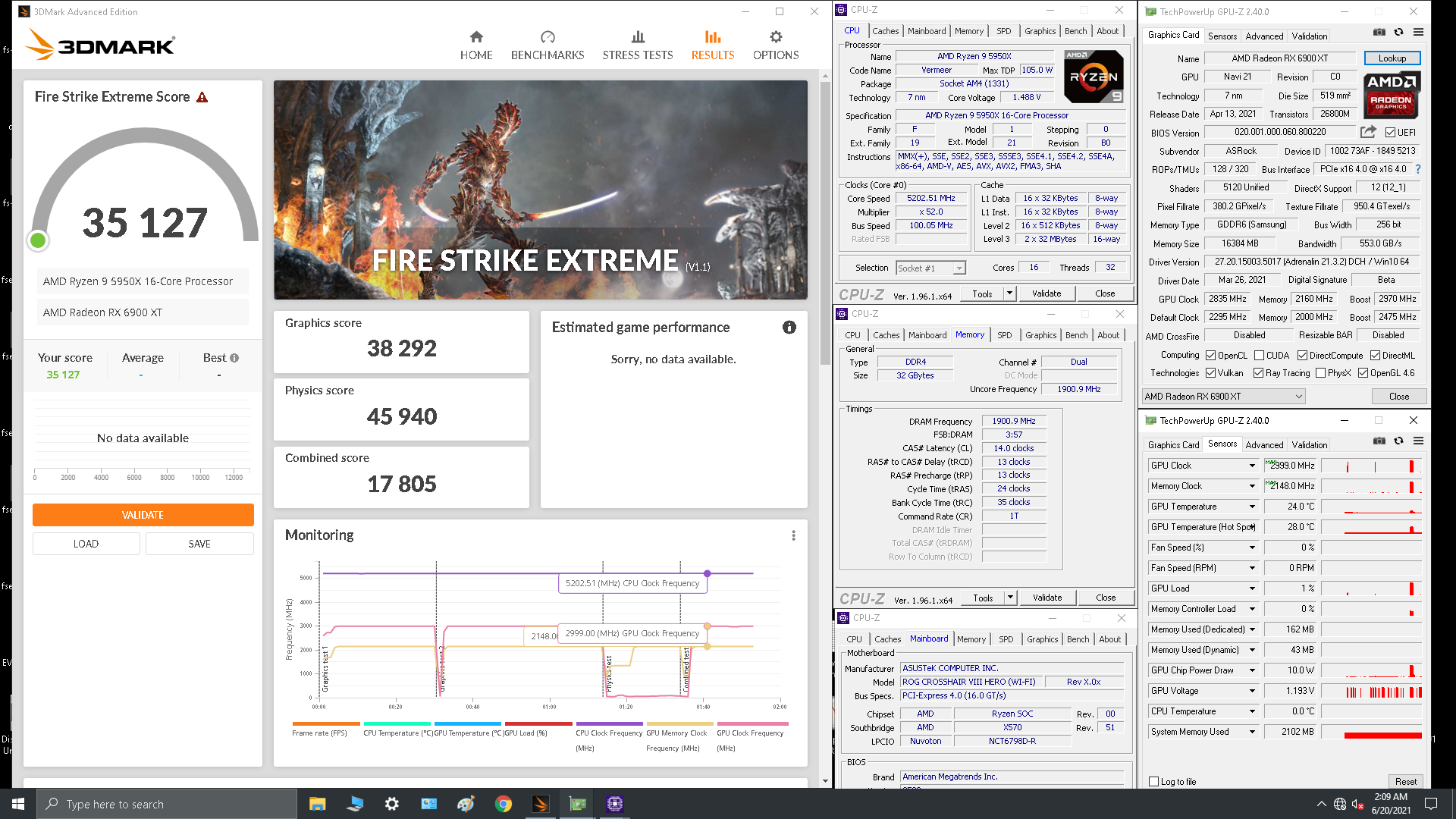Toggle CPU Clock Frequency legend swatch
1456x819 pixels.
click(x=609, y=723)
